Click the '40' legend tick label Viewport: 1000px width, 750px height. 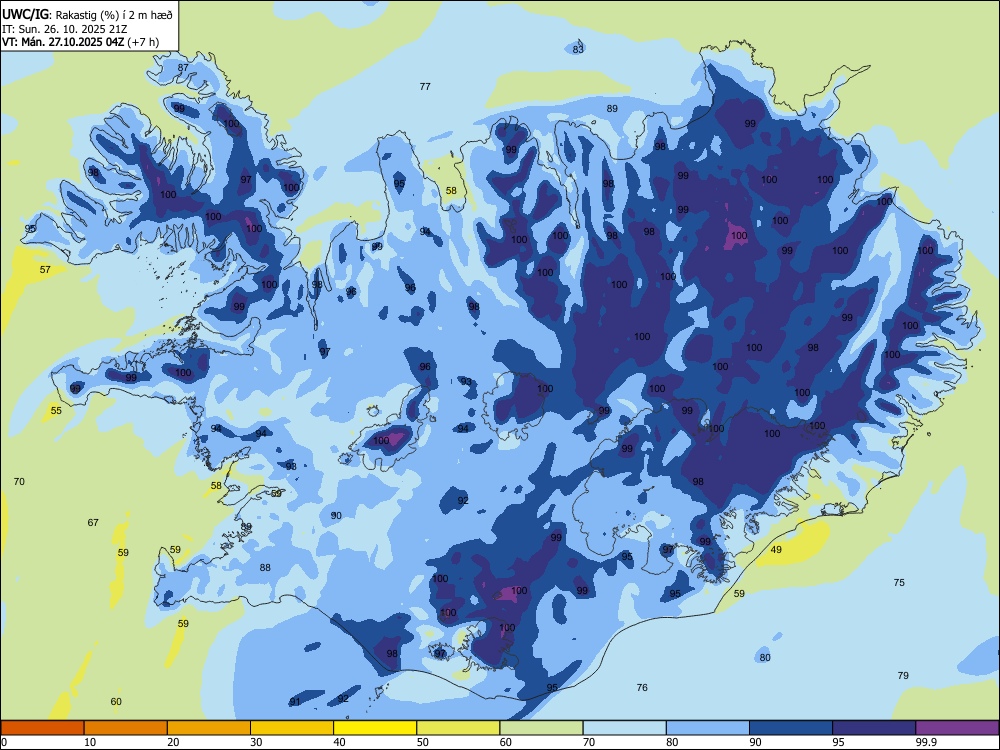click(339, 742)
